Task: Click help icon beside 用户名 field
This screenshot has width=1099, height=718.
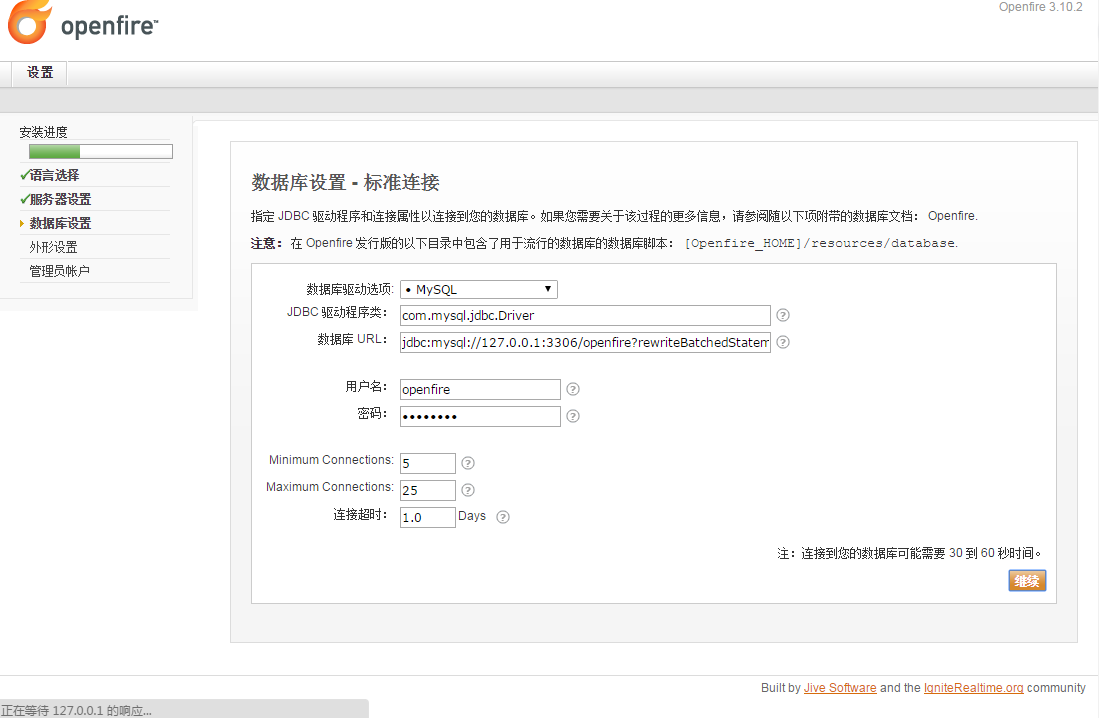Action: (x=573, y=389)
